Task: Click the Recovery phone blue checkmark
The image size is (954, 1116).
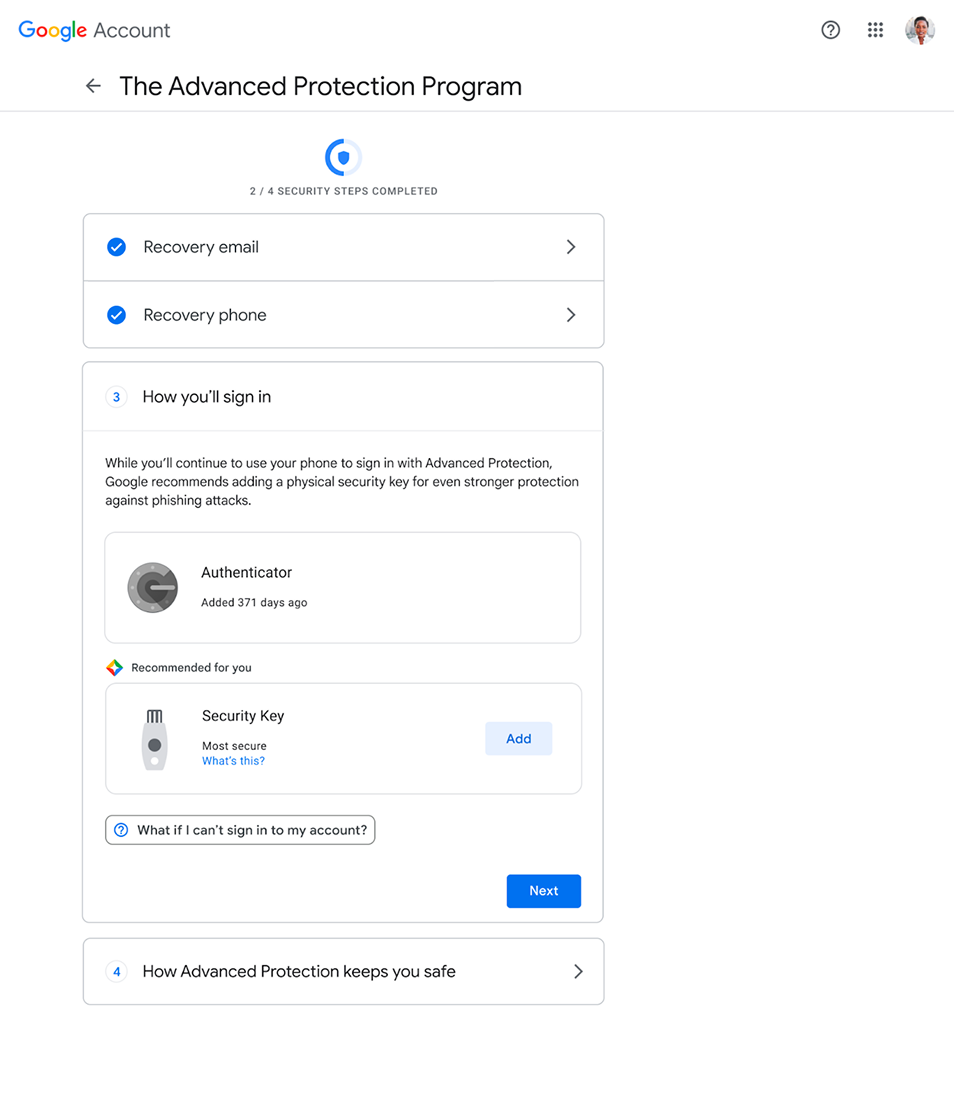Action: 117,315
